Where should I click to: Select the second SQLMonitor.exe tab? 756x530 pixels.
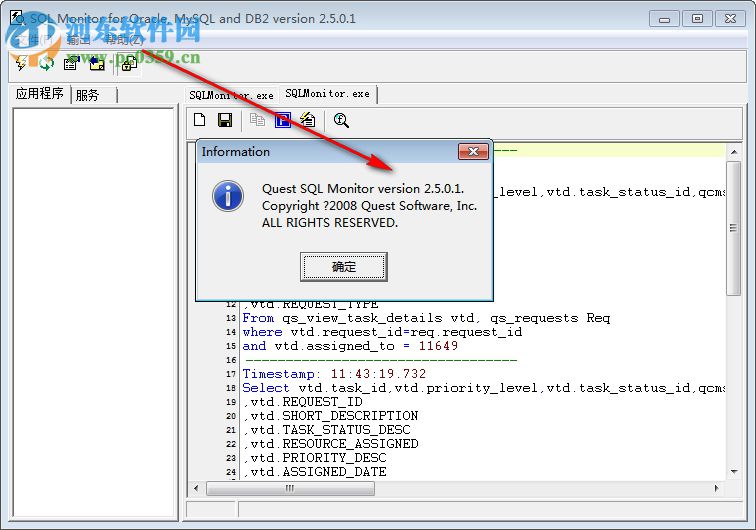coord(327,94)
